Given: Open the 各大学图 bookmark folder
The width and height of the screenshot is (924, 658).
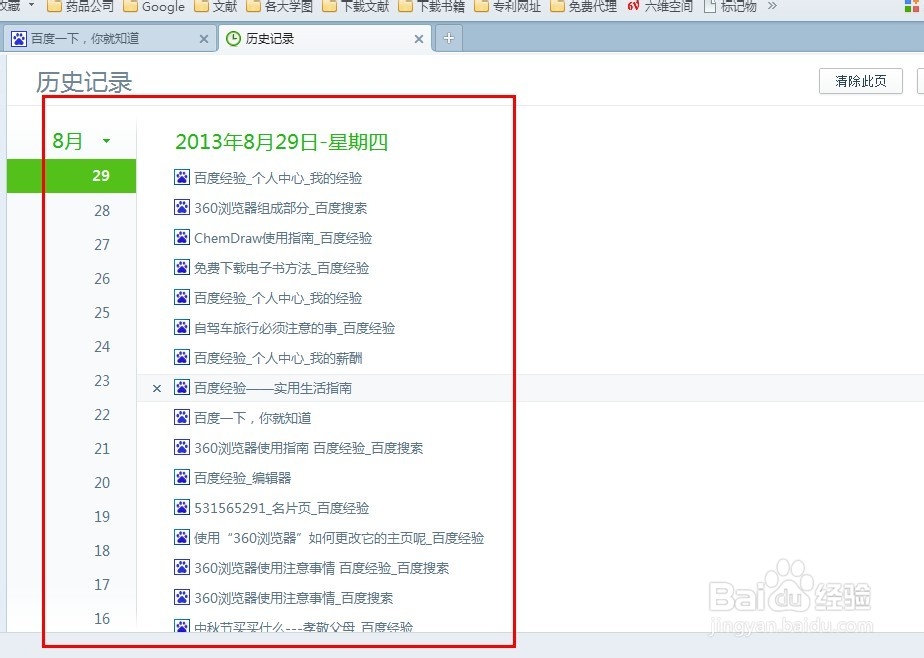Looking at the screenshot, I should click(x=279, y=6).
